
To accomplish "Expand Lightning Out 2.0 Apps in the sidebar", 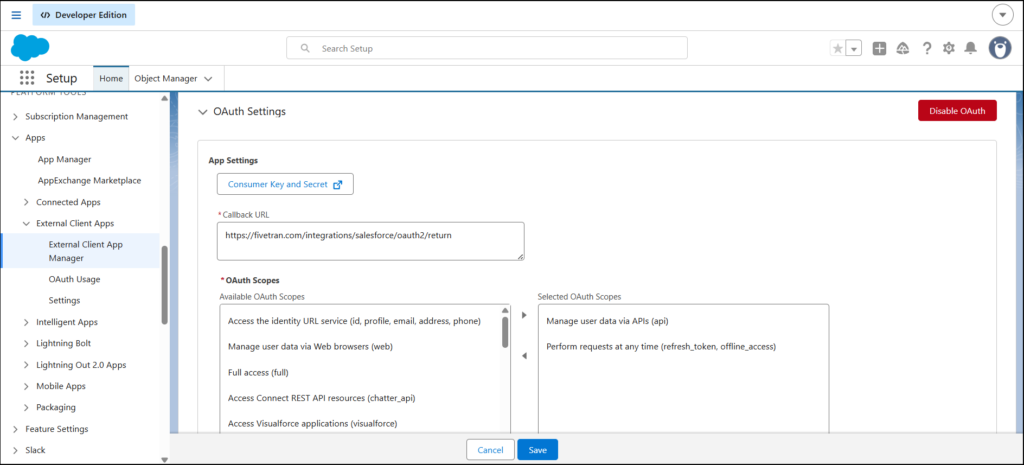I will pos(26,365).
